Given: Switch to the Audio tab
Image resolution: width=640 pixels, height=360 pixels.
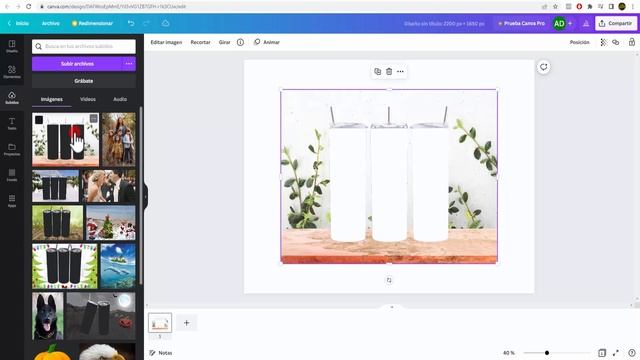Looking at the screenshot, I should click(x=120, y=99).
